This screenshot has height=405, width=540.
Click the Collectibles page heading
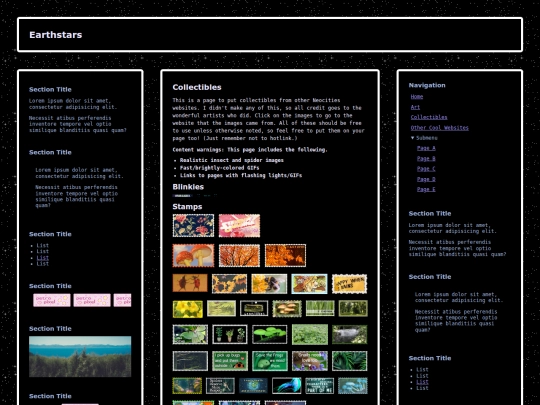click(x=197, y=87)
